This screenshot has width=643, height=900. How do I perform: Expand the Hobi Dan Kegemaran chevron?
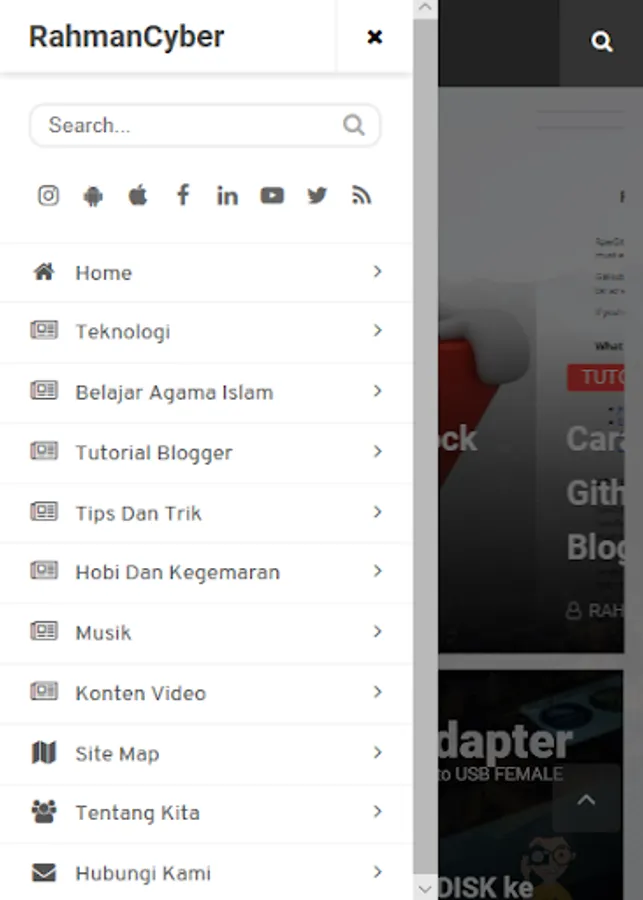(377, 571)
